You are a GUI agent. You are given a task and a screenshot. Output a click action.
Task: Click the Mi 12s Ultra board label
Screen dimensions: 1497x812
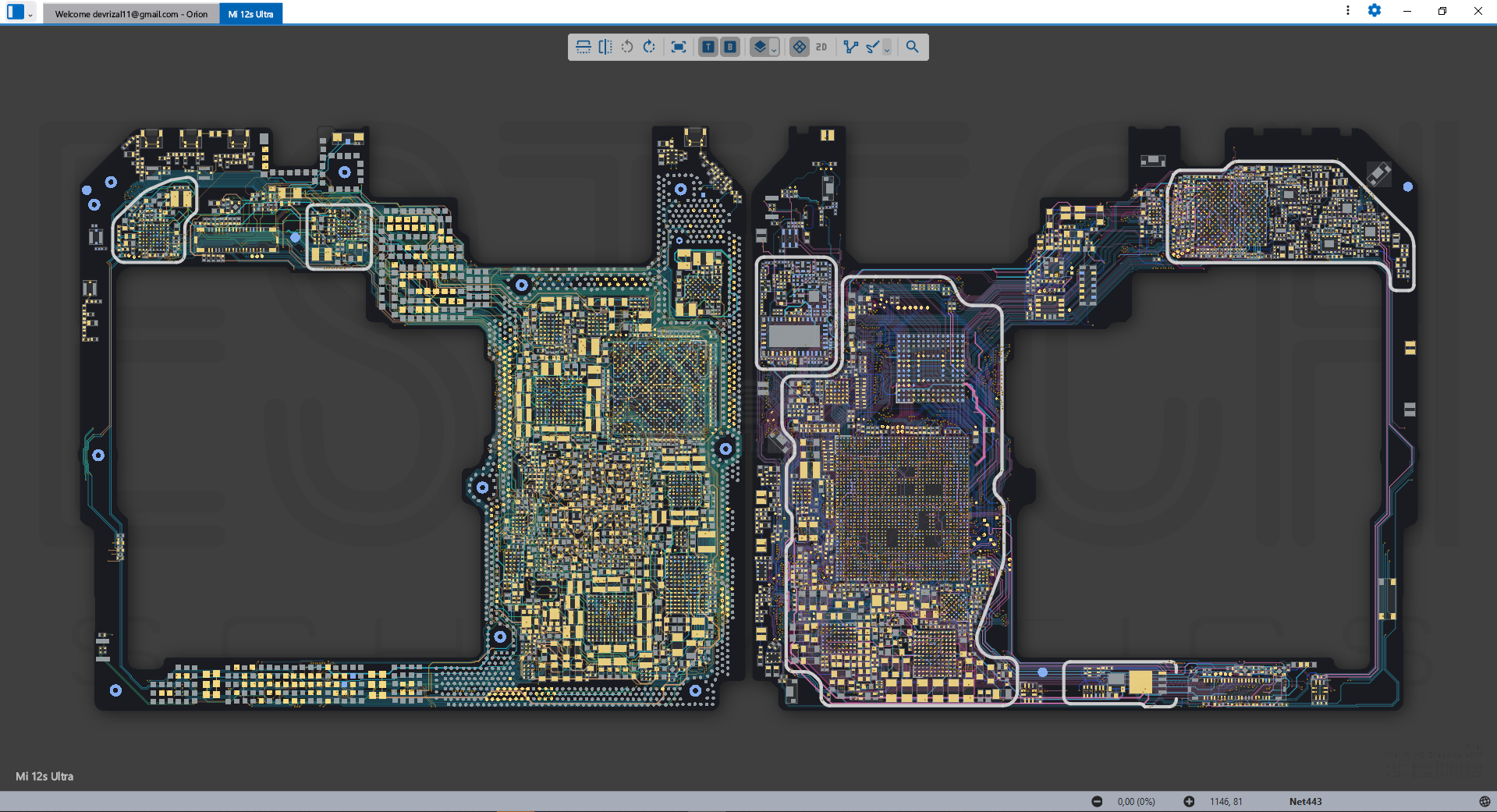pyautogui.click(x=44, y=777)
